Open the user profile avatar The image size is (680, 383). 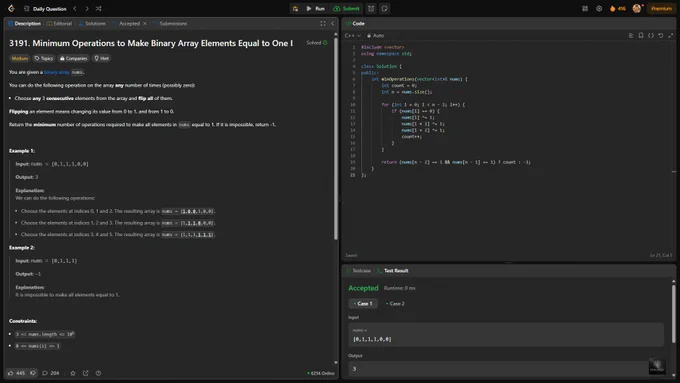coord(637,8)
